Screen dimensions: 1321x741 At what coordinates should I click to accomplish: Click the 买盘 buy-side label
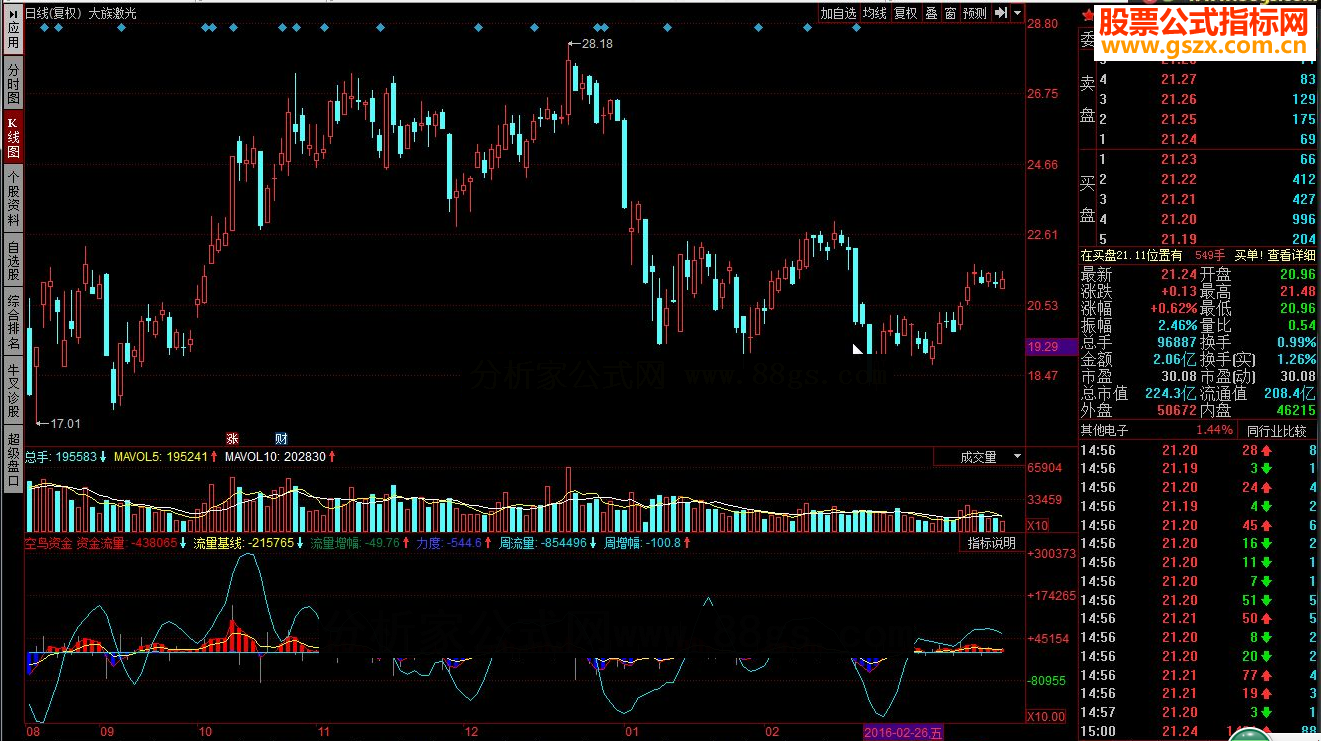point(1087,199)
